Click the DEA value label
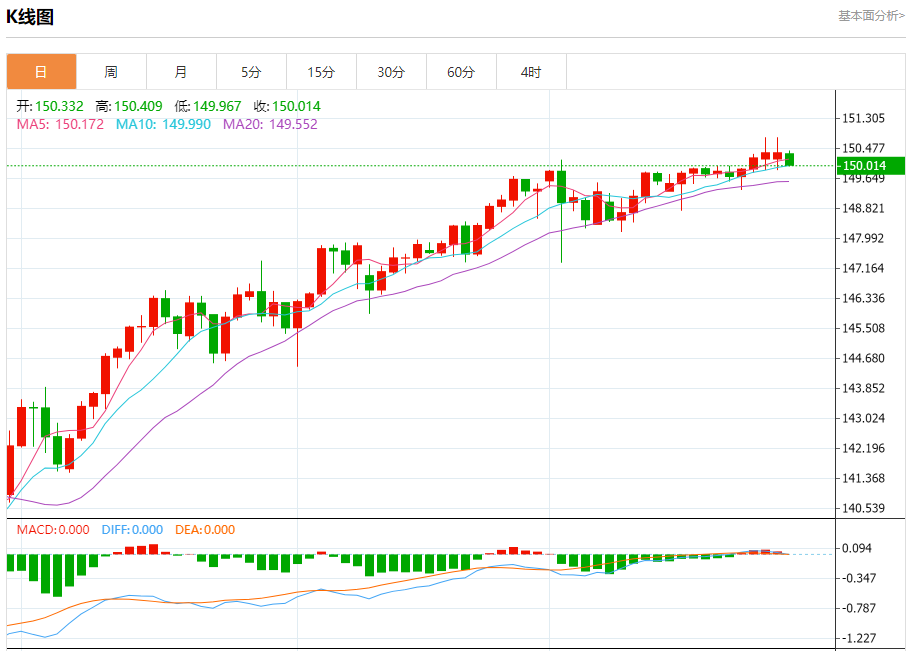 [x=205, y=530]
